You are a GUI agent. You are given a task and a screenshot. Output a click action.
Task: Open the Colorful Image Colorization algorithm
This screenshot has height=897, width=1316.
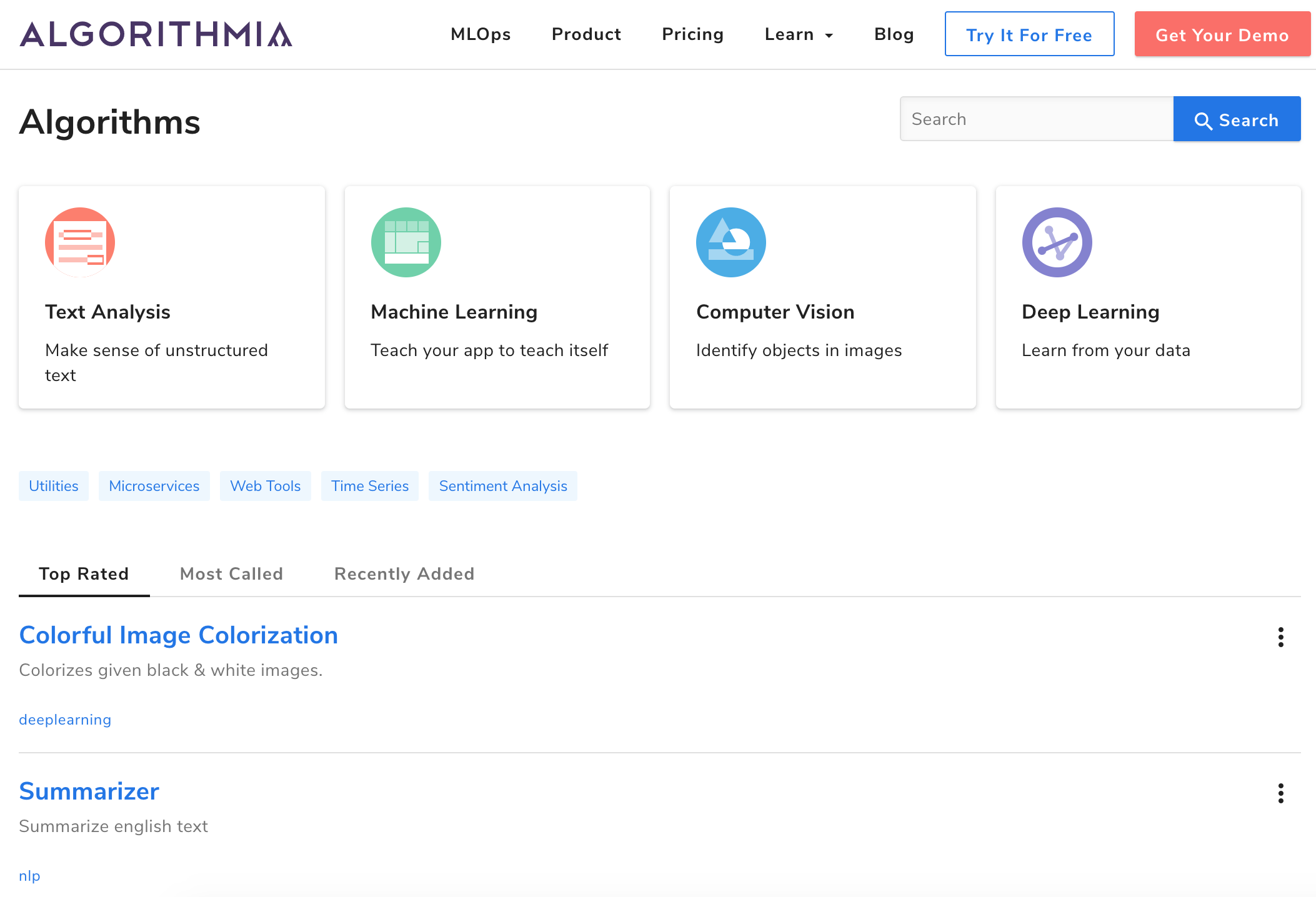click(179, 635)
